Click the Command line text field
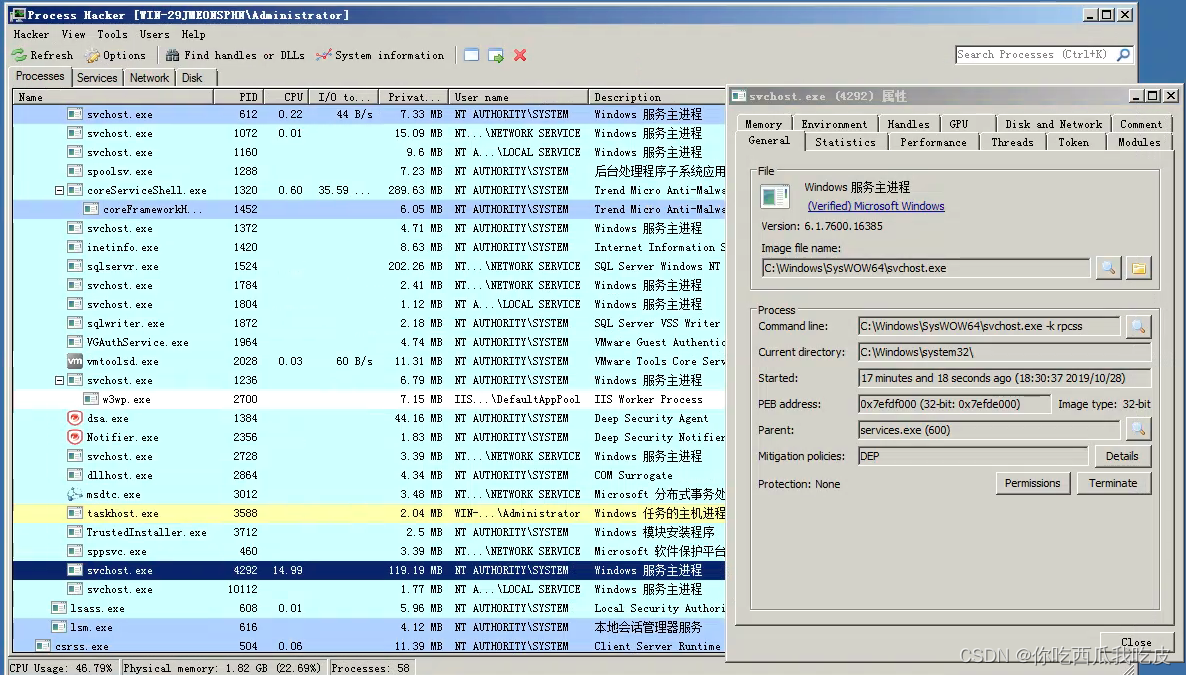Screen dimensions: 1186x675 coord(989,326)
